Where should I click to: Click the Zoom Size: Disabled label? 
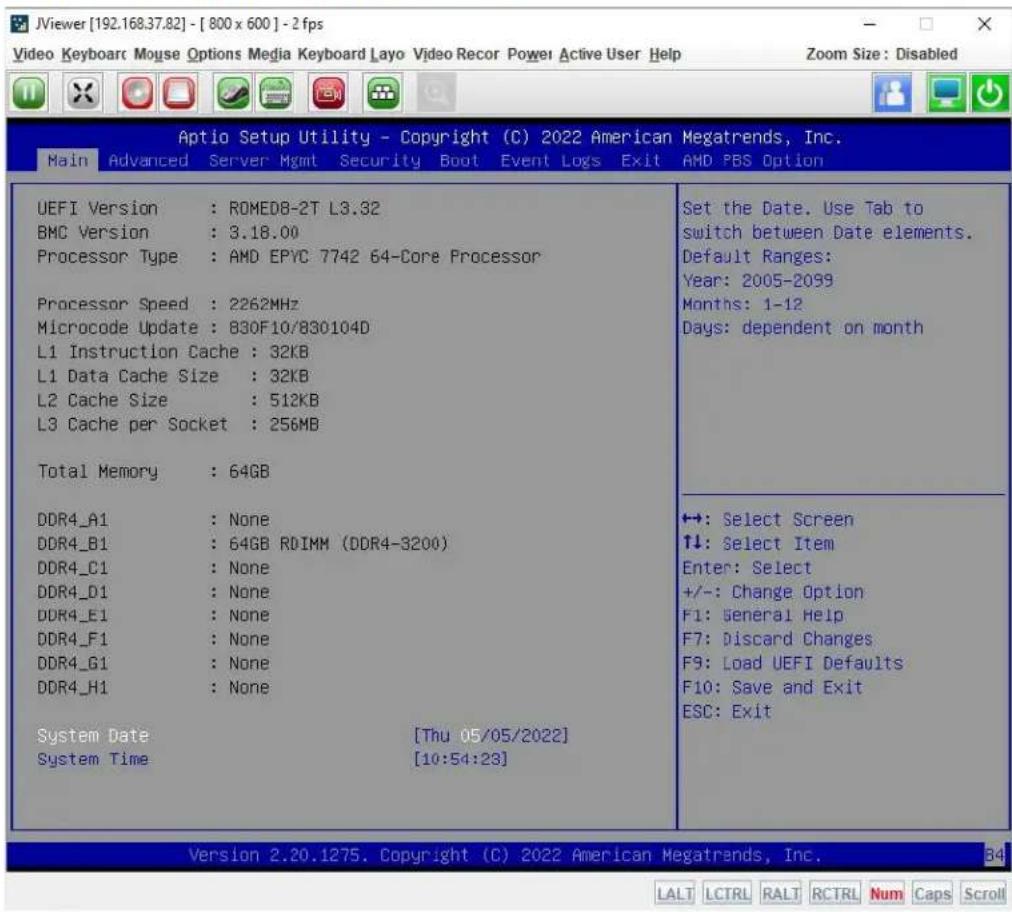[882, 54]
